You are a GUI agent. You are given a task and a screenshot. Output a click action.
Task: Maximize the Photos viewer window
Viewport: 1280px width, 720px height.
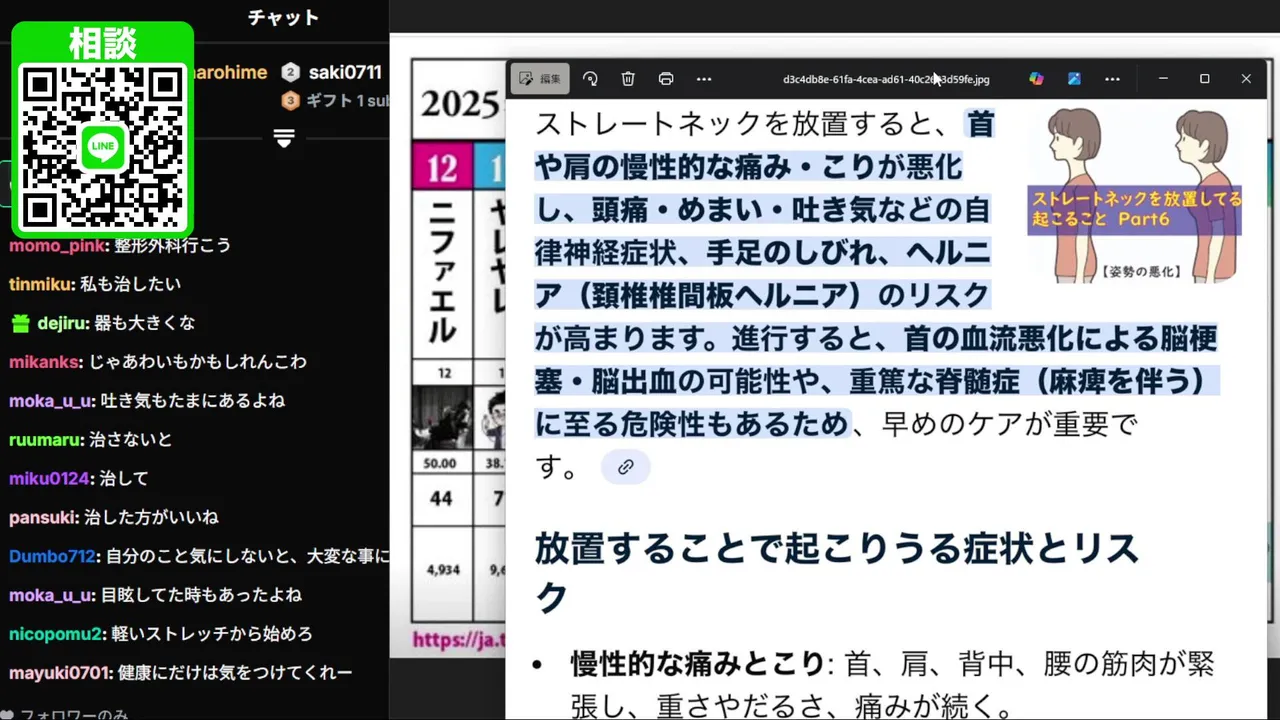coord(1204,79)
